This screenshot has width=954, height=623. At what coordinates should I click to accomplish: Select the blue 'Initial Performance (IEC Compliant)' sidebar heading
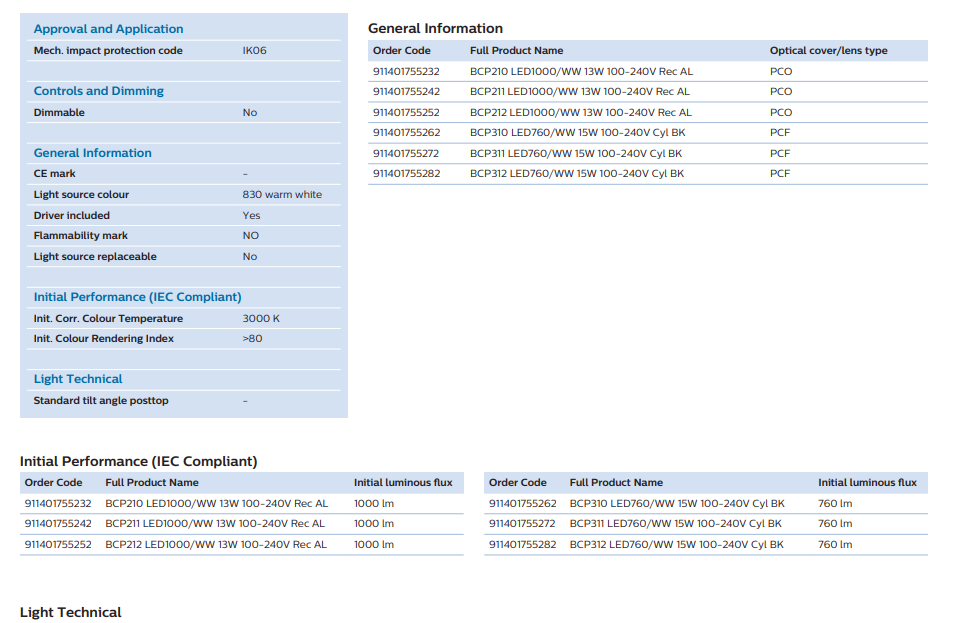138,297
